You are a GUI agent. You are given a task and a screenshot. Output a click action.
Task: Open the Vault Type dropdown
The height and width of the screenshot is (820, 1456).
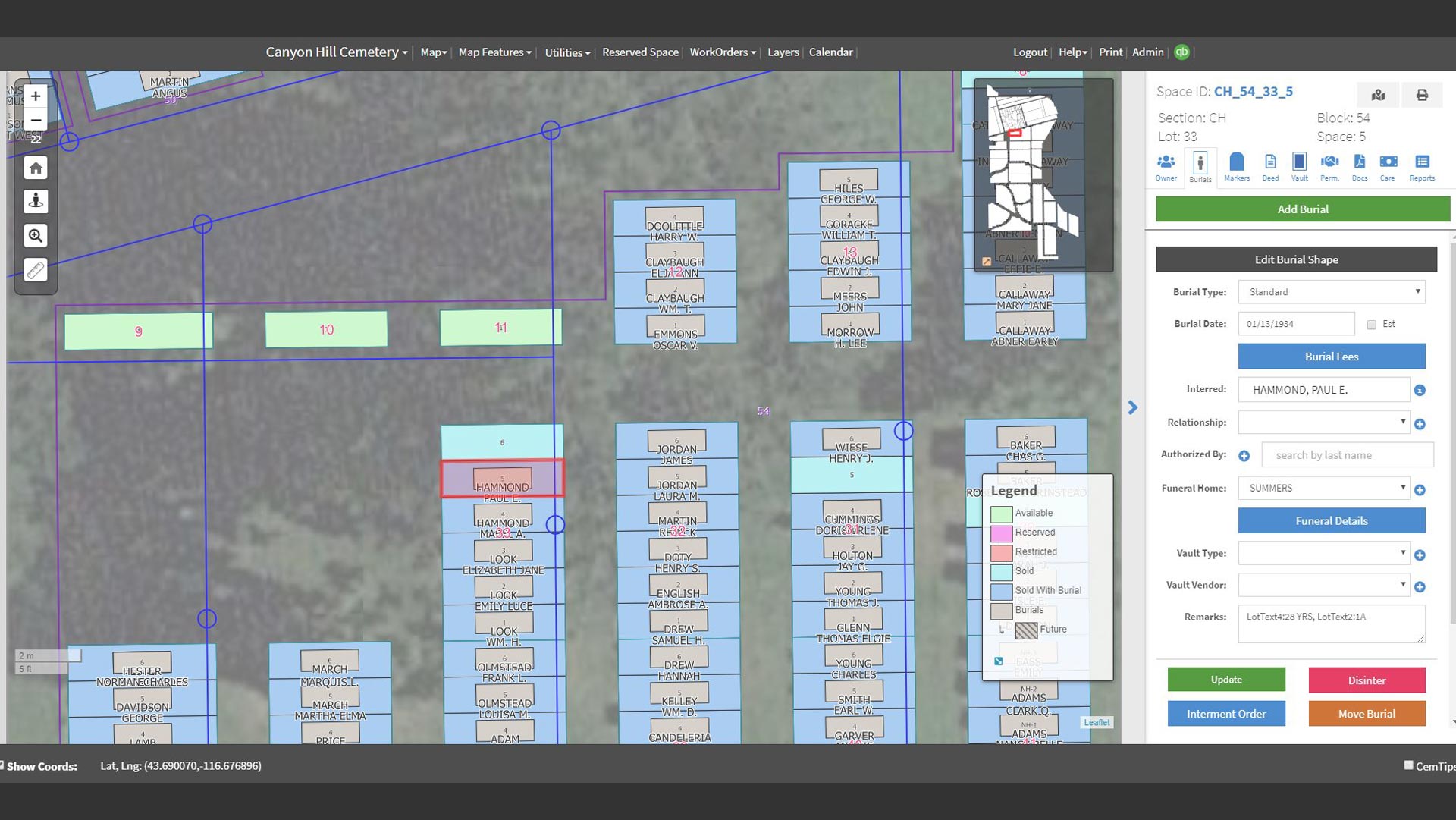pos(1324,553)
